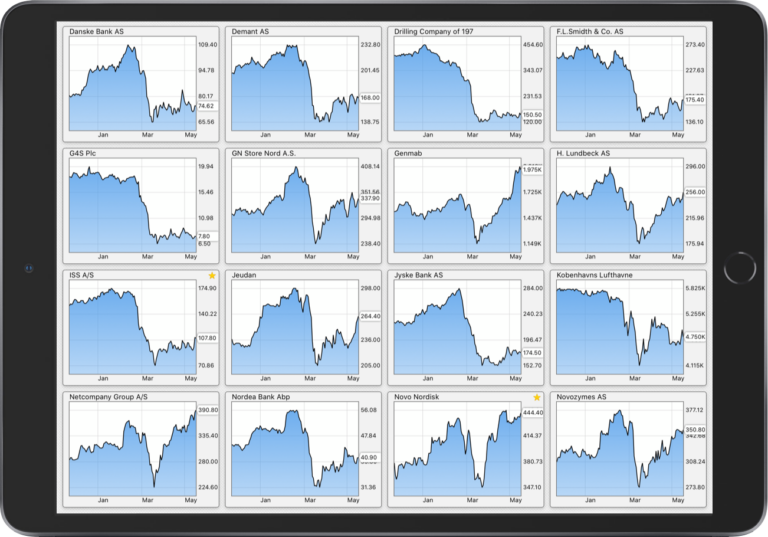
Task: Click the Drilling Company of 197 title
Action: 434,31
